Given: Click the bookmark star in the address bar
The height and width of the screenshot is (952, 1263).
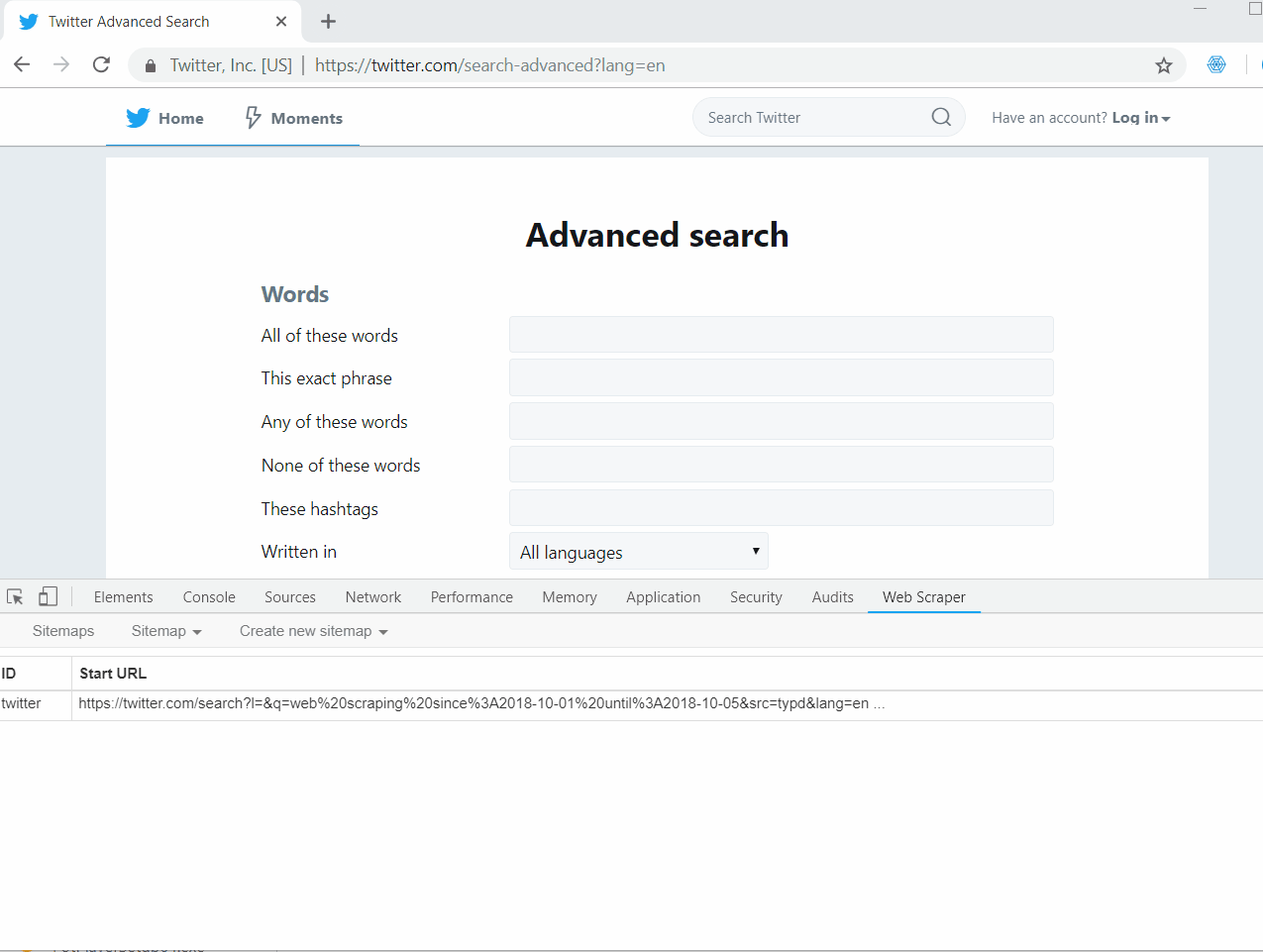Looking at the screenshot, I should 1164,64.
